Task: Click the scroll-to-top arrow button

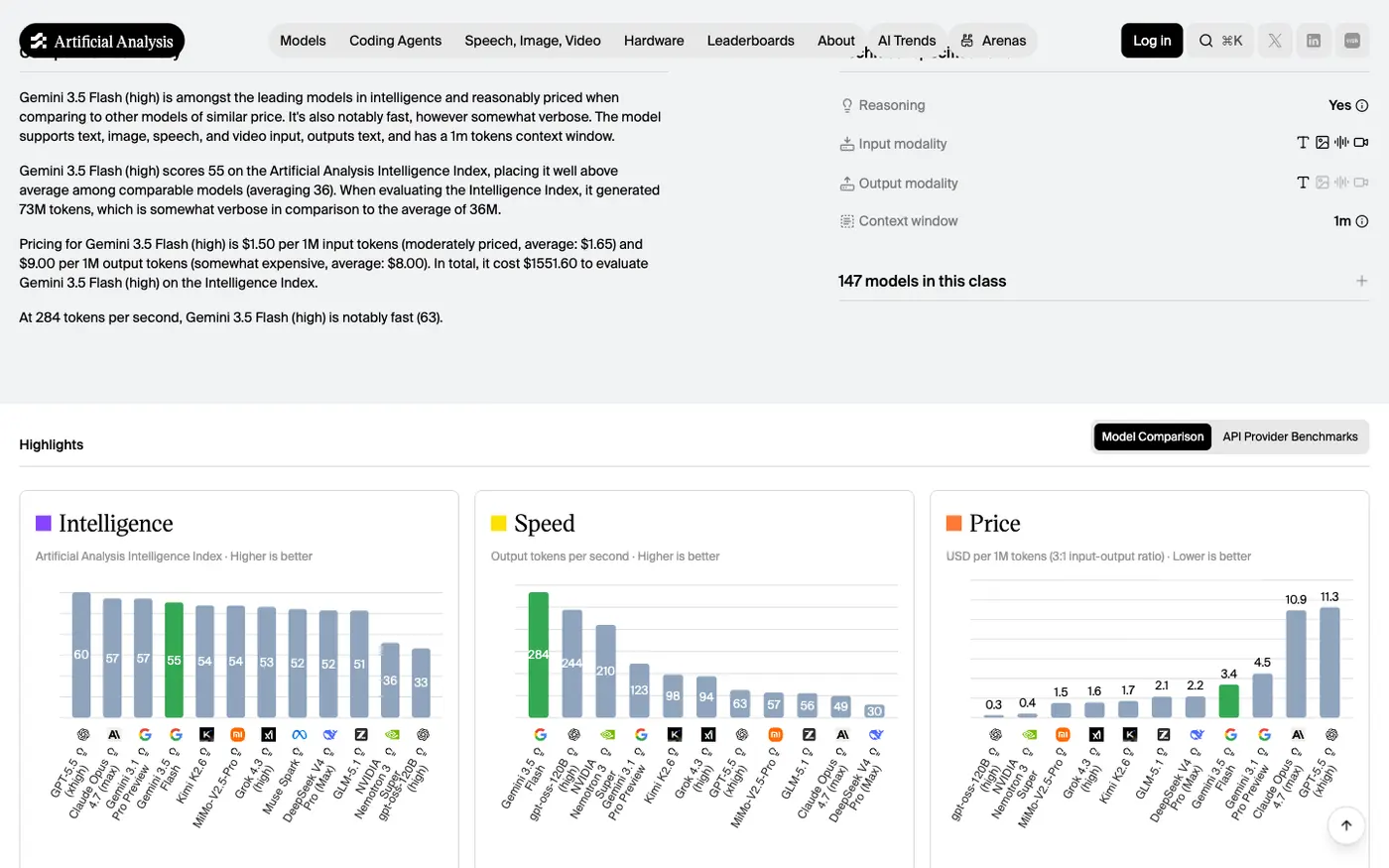Action: point(1346,825)
